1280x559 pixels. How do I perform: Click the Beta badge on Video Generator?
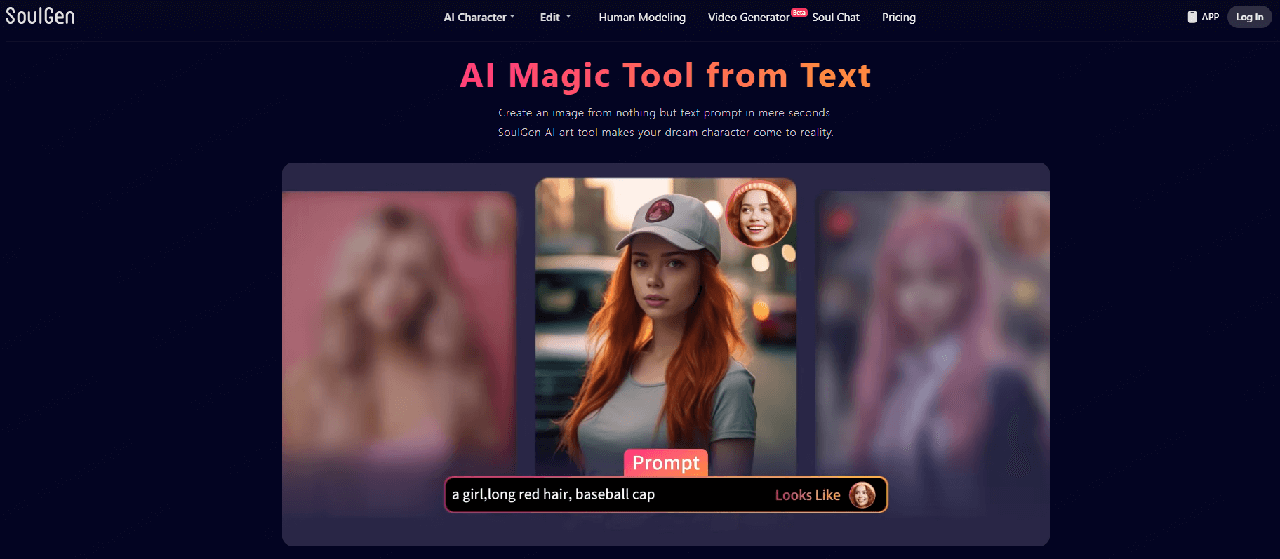pos(799,12)
